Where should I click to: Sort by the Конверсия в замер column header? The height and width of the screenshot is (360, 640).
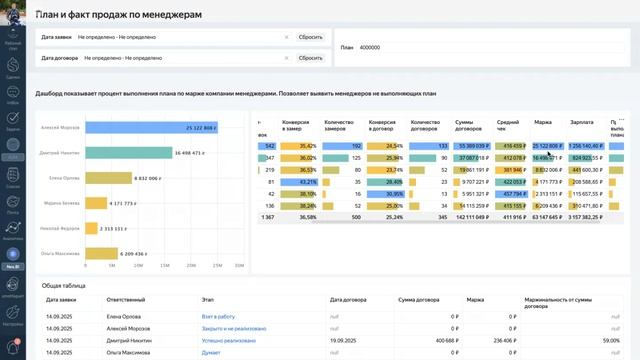click(296, 125)
